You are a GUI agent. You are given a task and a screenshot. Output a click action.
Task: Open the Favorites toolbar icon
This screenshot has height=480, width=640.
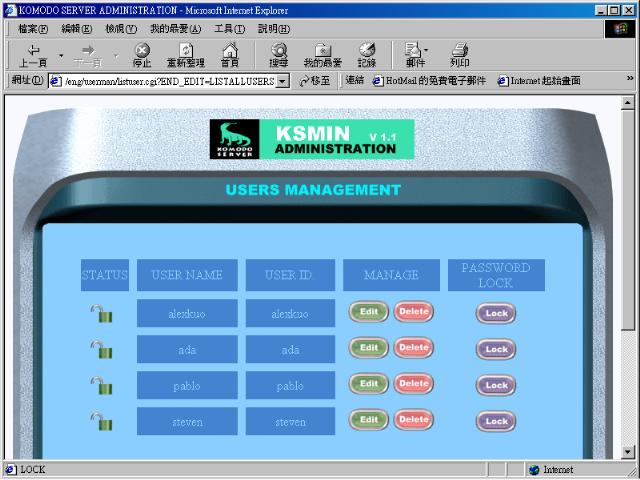pyautogui.click(x=323, y=53)
